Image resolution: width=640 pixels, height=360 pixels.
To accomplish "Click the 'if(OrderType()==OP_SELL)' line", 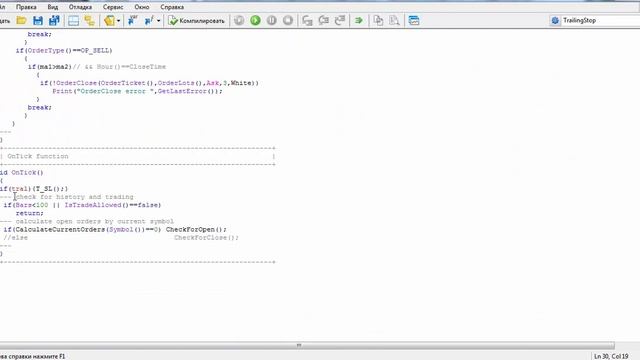I will (x=64, y=51).
